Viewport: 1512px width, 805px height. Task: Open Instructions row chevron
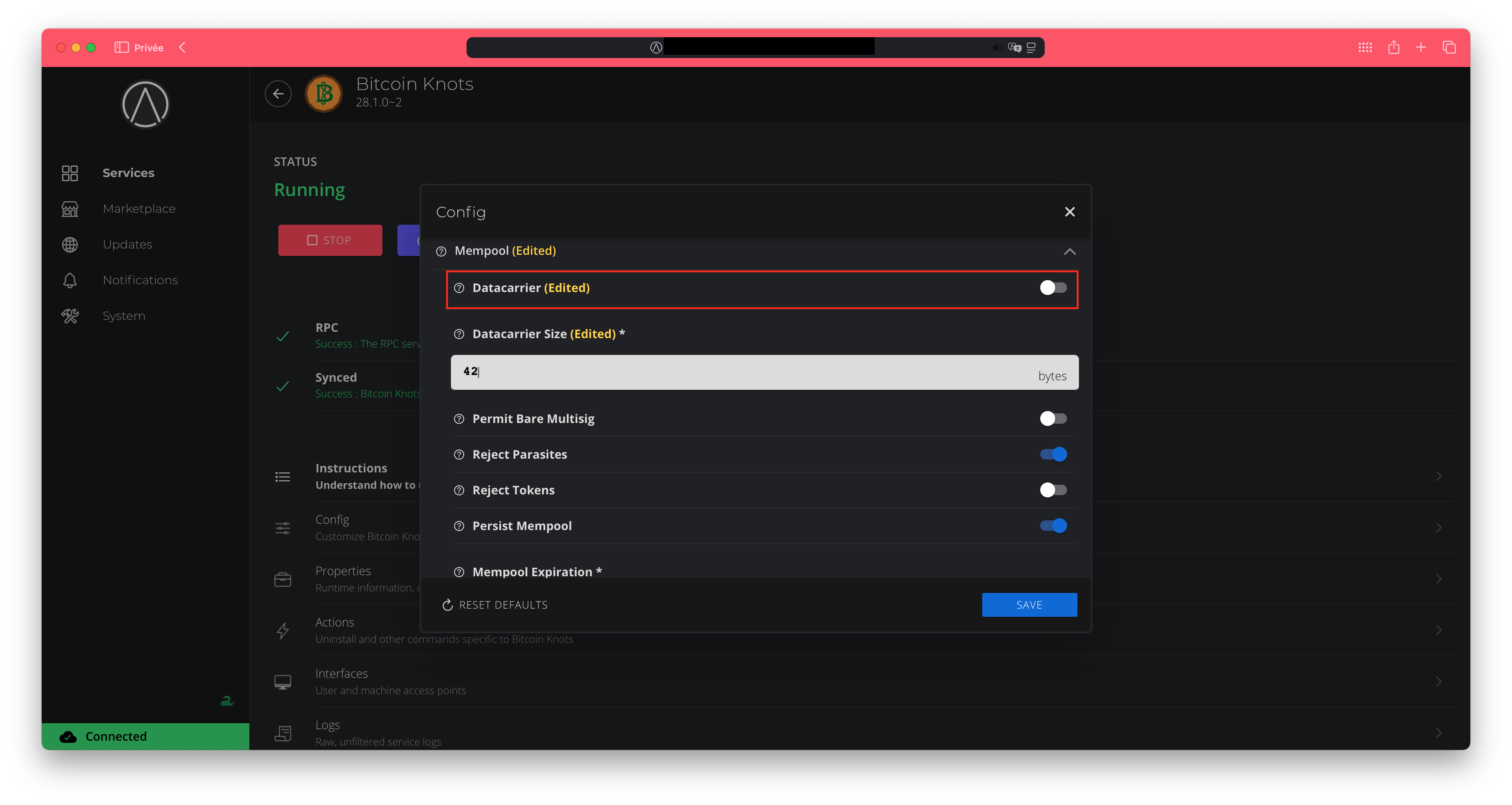click(1439, 477)
